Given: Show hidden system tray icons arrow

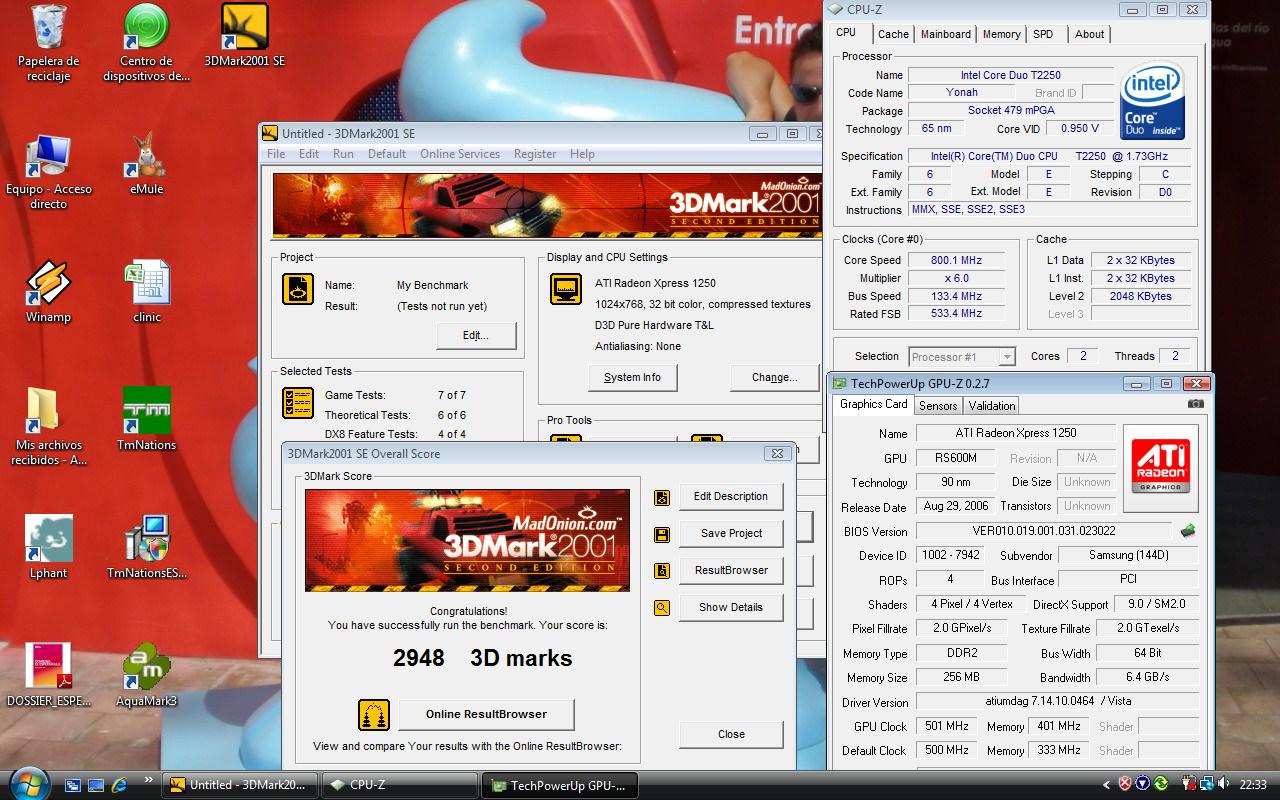Looking at the screenshot, I should pyautogui.click(x=1106, y=785).
